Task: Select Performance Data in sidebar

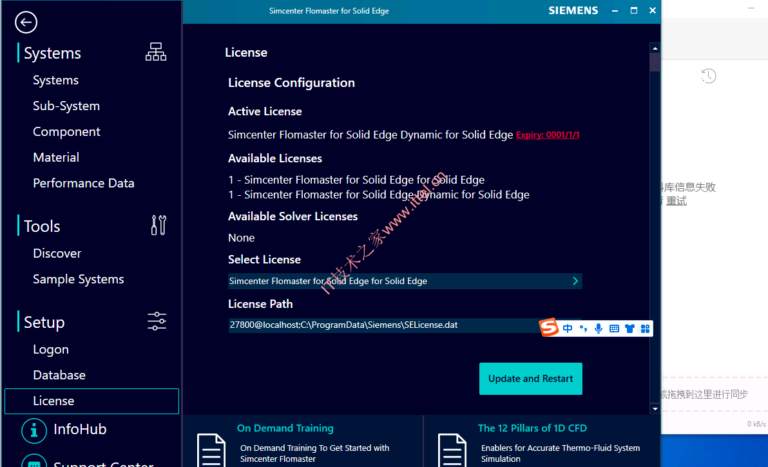Action: point(83,183)
